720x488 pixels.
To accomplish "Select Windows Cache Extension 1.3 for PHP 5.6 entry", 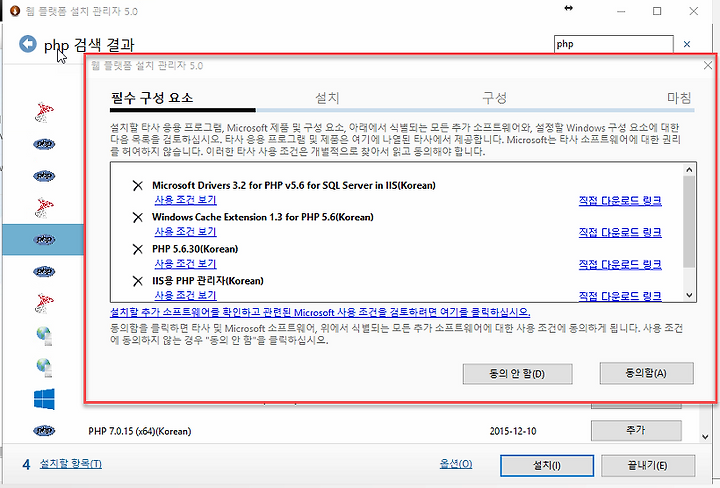I will [263, 217].
